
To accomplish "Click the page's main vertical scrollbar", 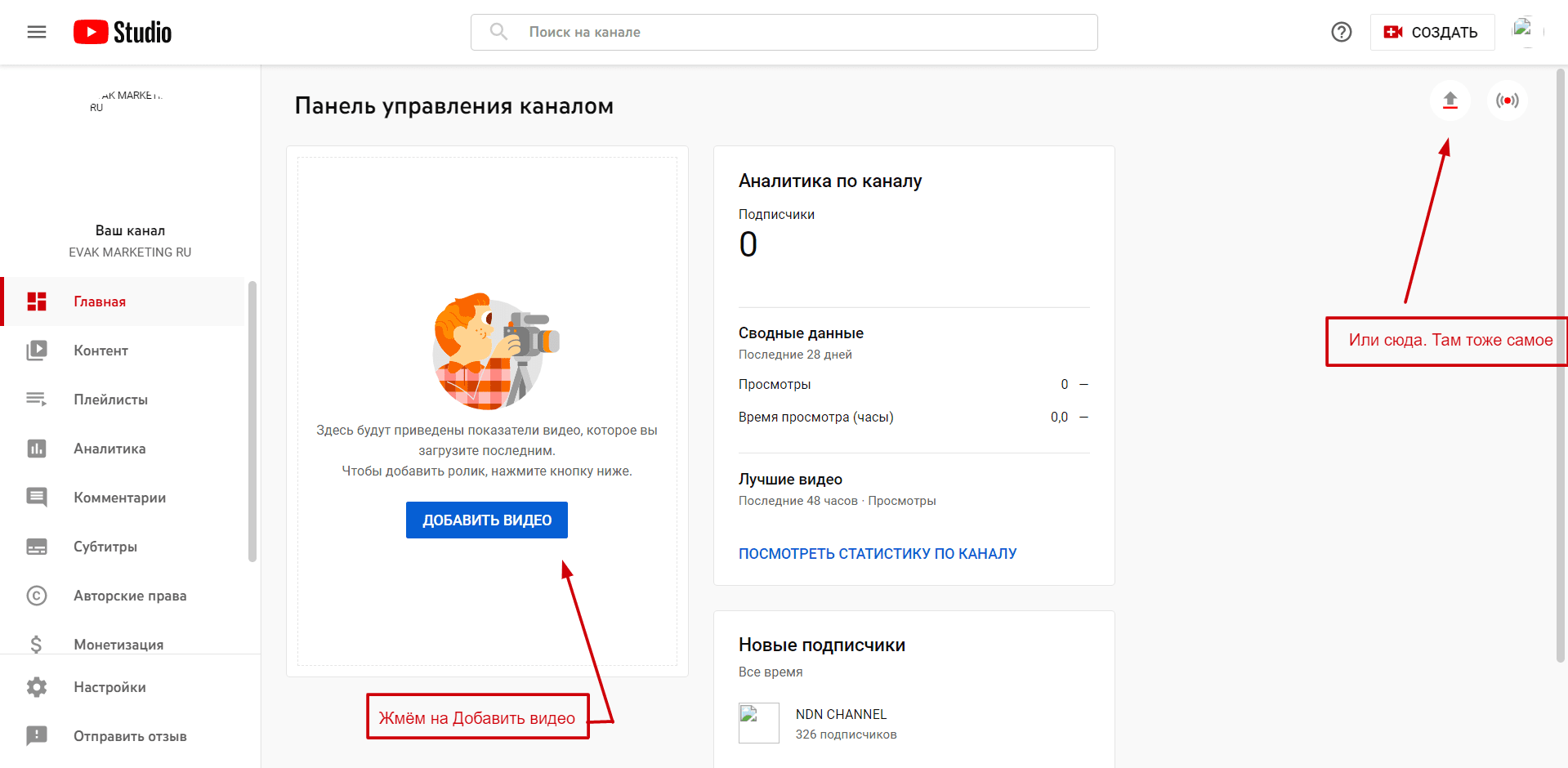I will point(1561,365).
